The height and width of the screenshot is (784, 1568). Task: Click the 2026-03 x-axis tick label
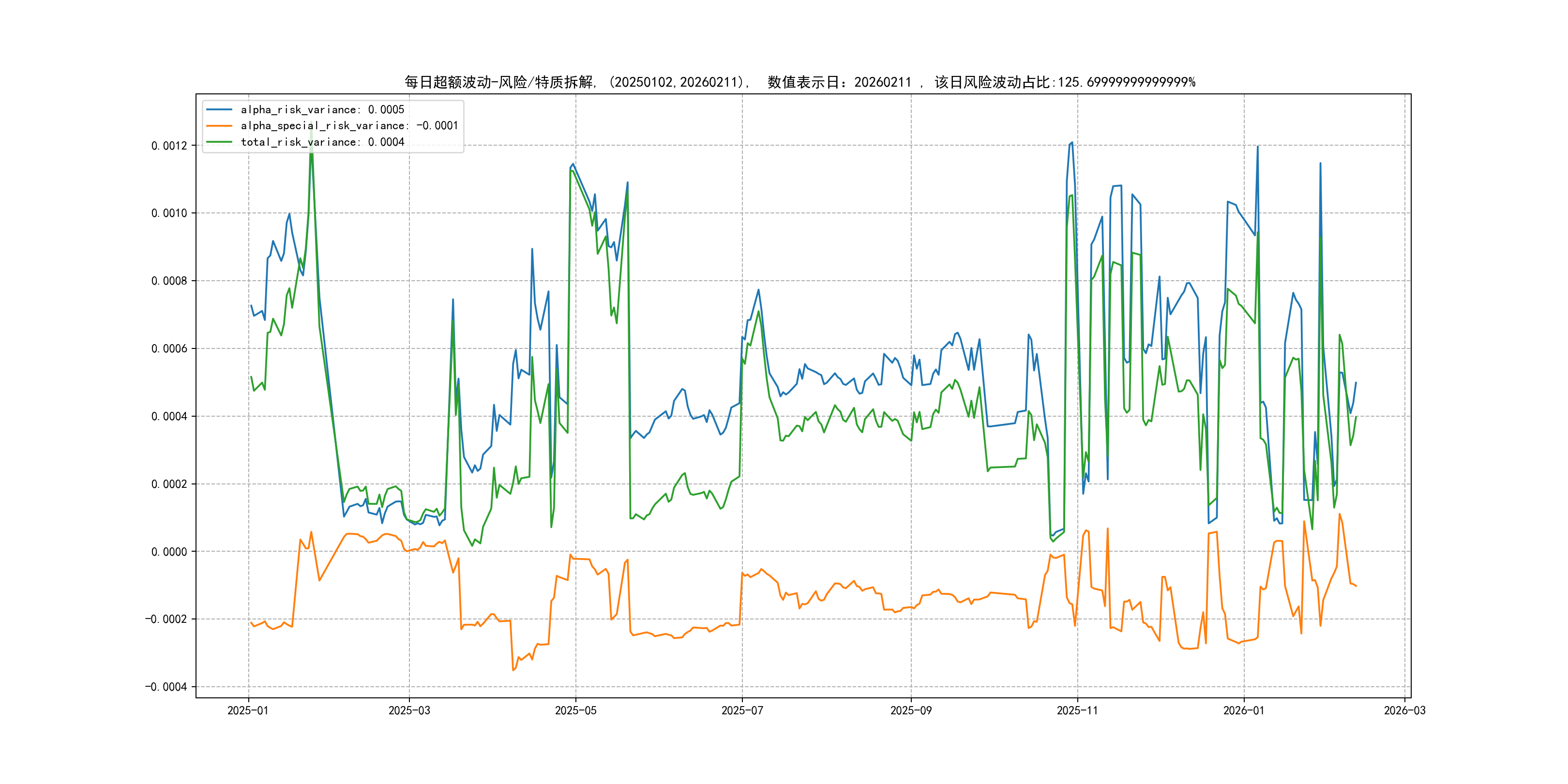tap(1404, 710)
